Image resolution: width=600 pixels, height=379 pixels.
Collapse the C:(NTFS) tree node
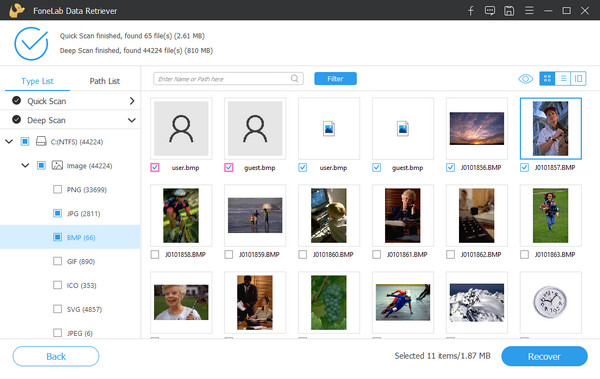[9, 142]
